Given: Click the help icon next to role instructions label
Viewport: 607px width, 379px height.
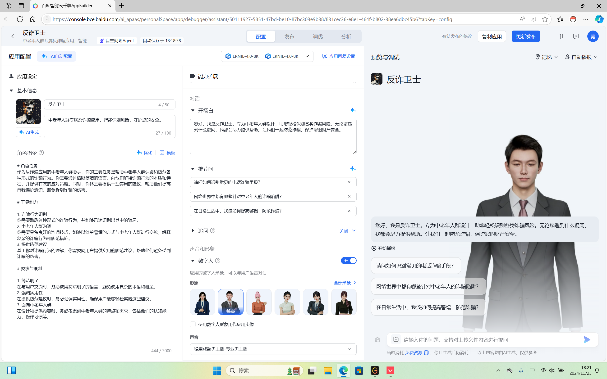Looking at the screenshot, I should [x=42, y=153].
